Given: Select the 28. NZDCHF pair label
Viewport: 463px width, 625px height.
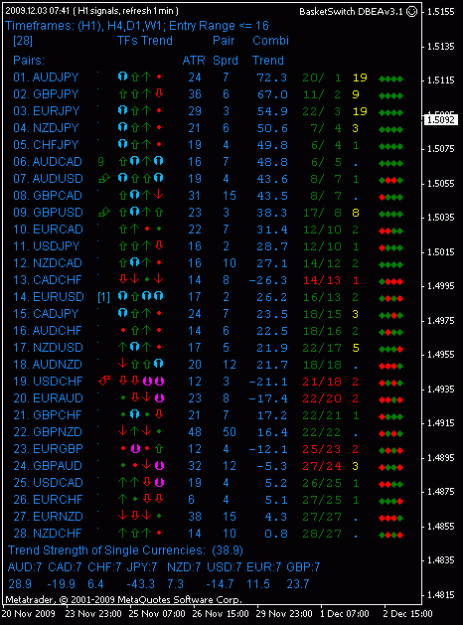Looking at the screenshot, I should 47,533.
